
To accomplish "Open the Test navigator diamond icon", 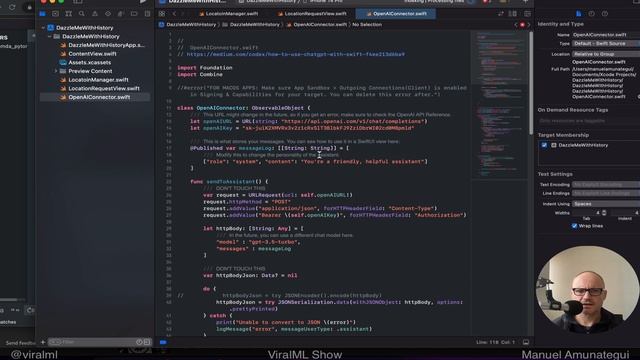I will [108, 14].
